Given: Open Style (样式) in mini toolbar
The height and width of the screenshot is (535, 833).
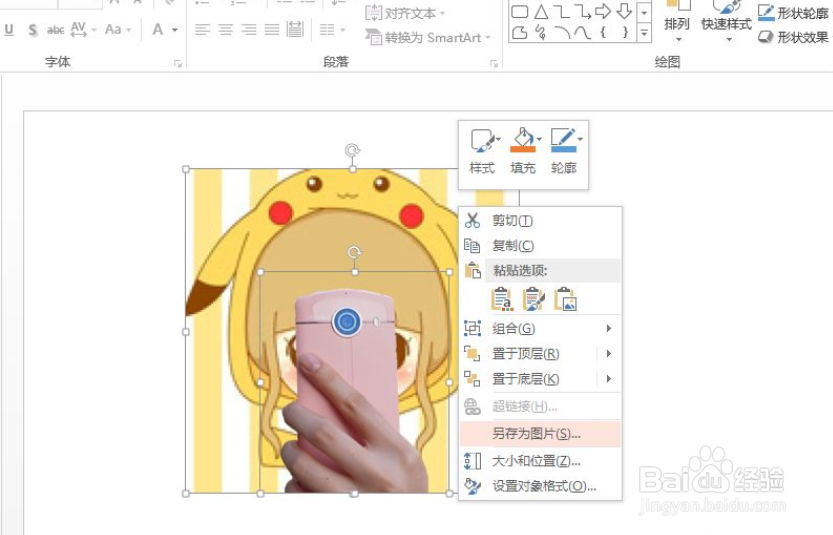Looking at the screenshot, I should 482,151.
